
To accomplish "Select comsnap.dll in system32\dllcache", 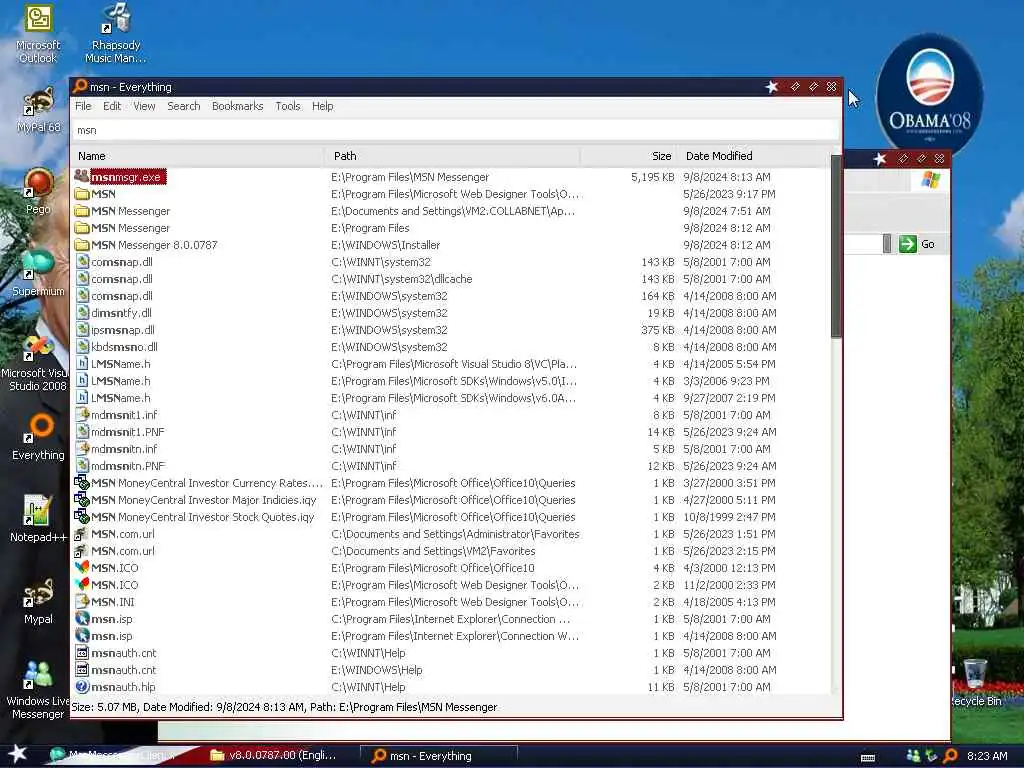I will click(451, 279).
